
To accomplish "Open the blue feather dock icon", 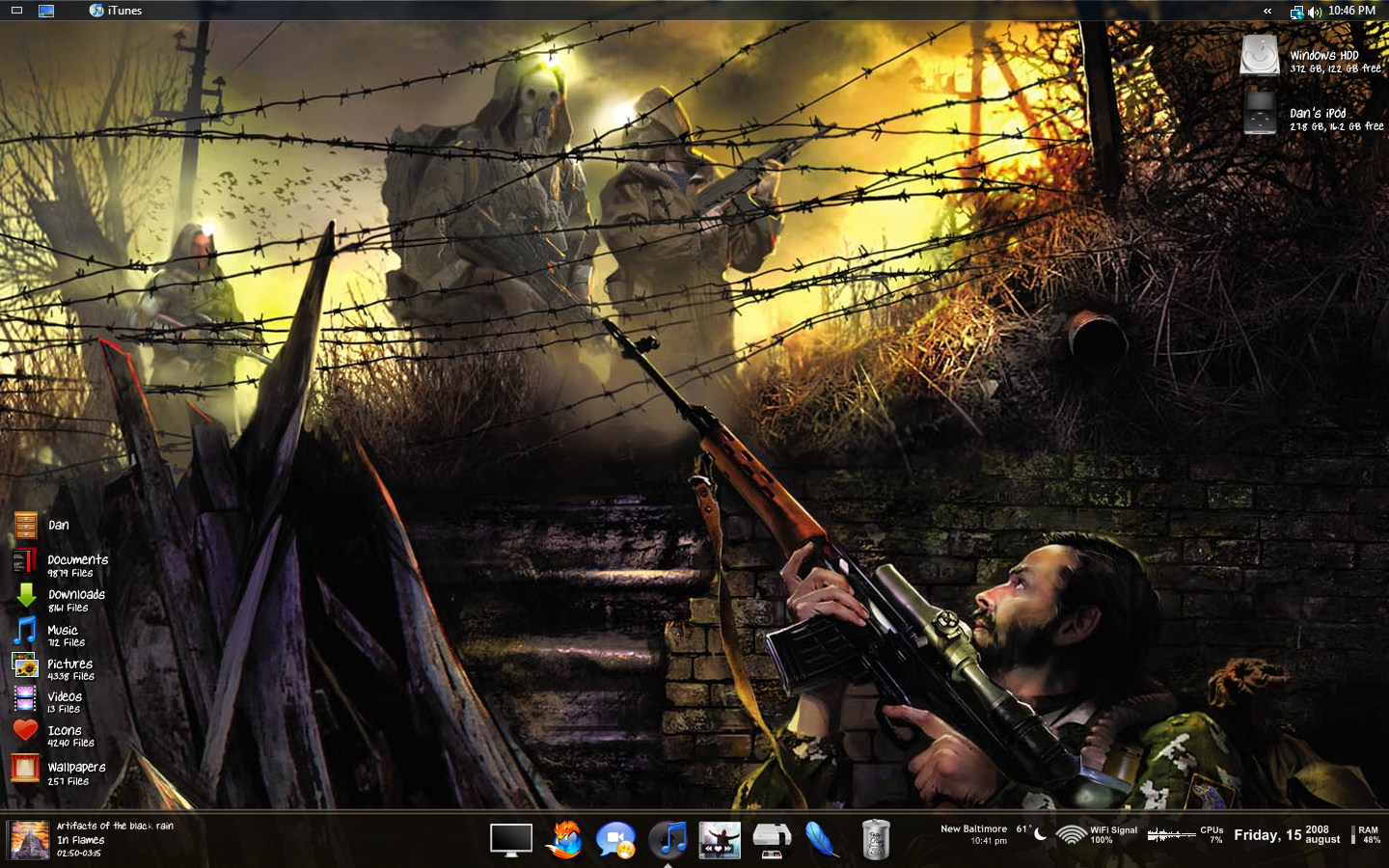I will [x=823, y=839].
